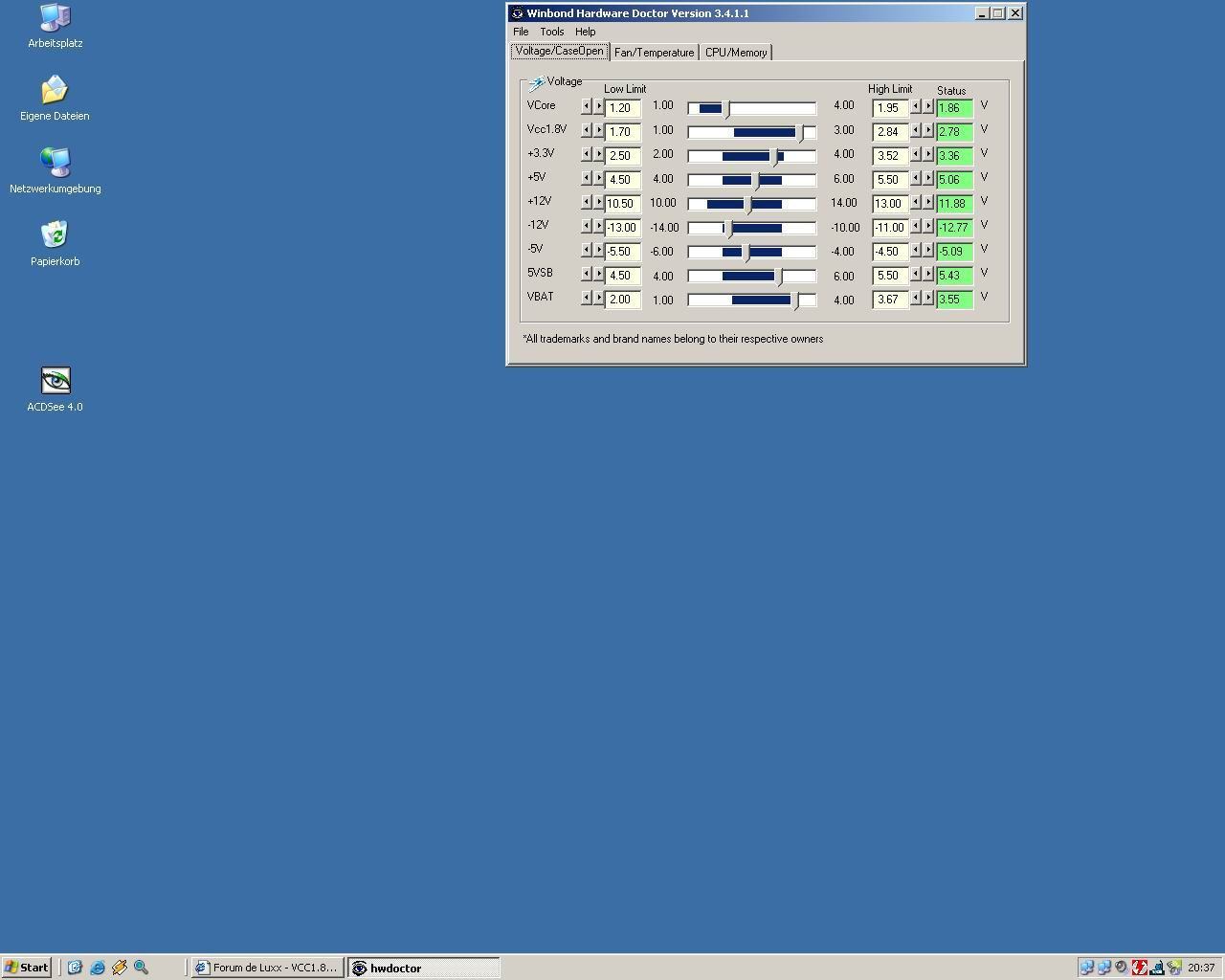Decrease the +12V high limit with left arrow
This screenshot has height=980, width=1225.
[915, 202]
